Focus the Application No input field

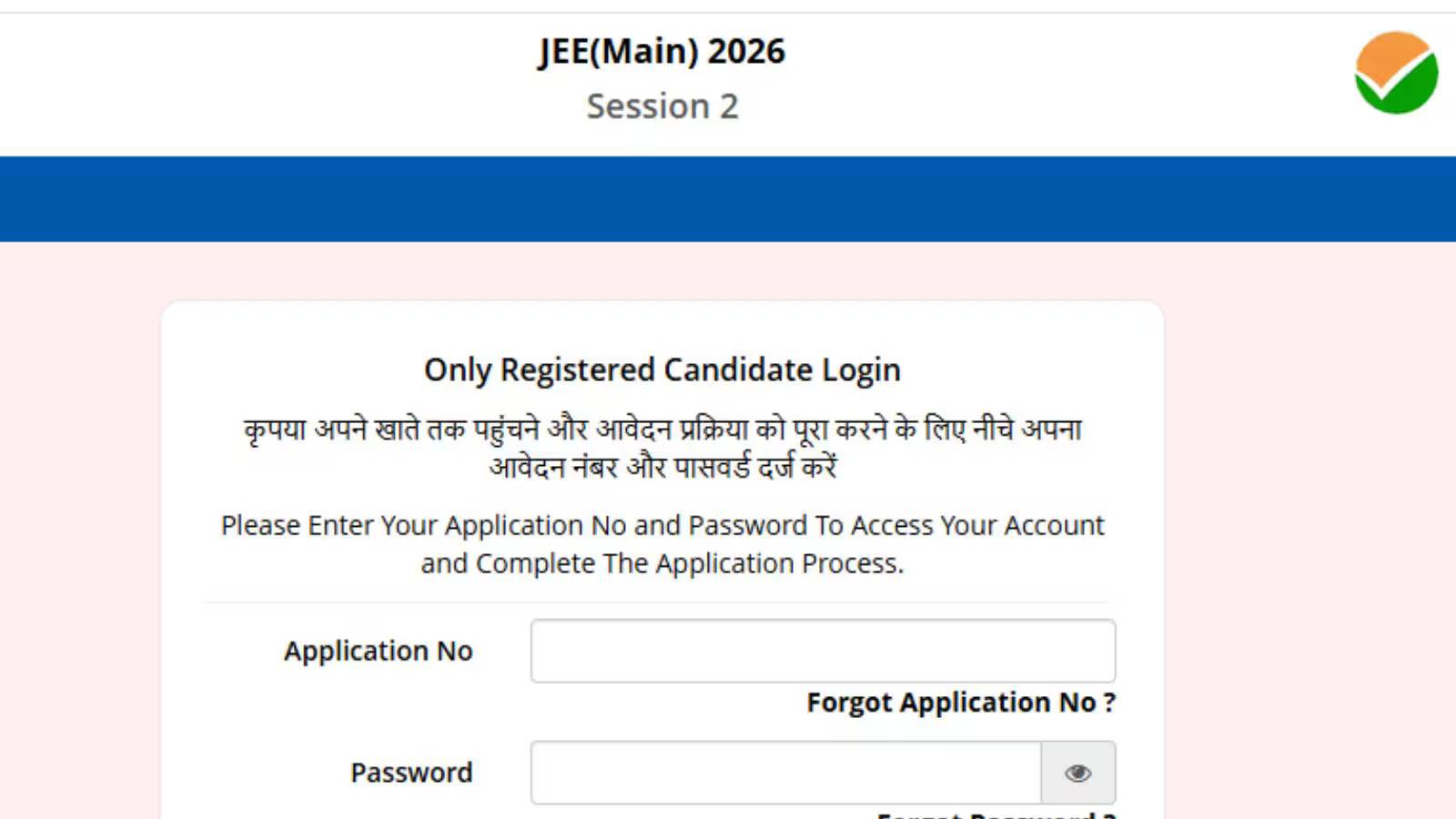[823, 651]
